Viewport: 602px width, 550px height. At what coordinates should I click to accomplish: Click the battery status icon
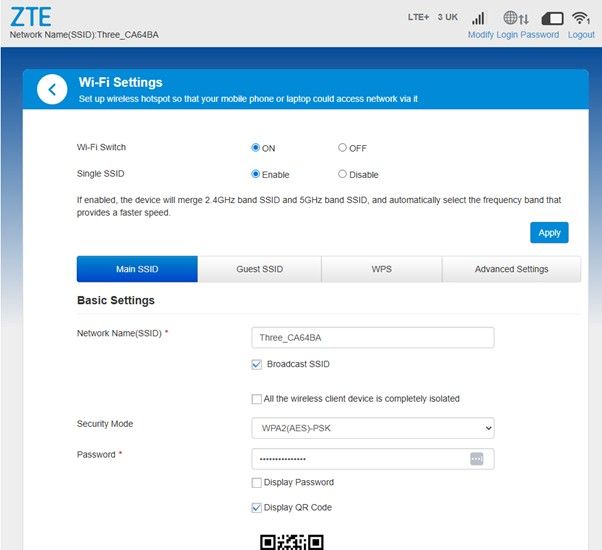[x=552, y=18]
